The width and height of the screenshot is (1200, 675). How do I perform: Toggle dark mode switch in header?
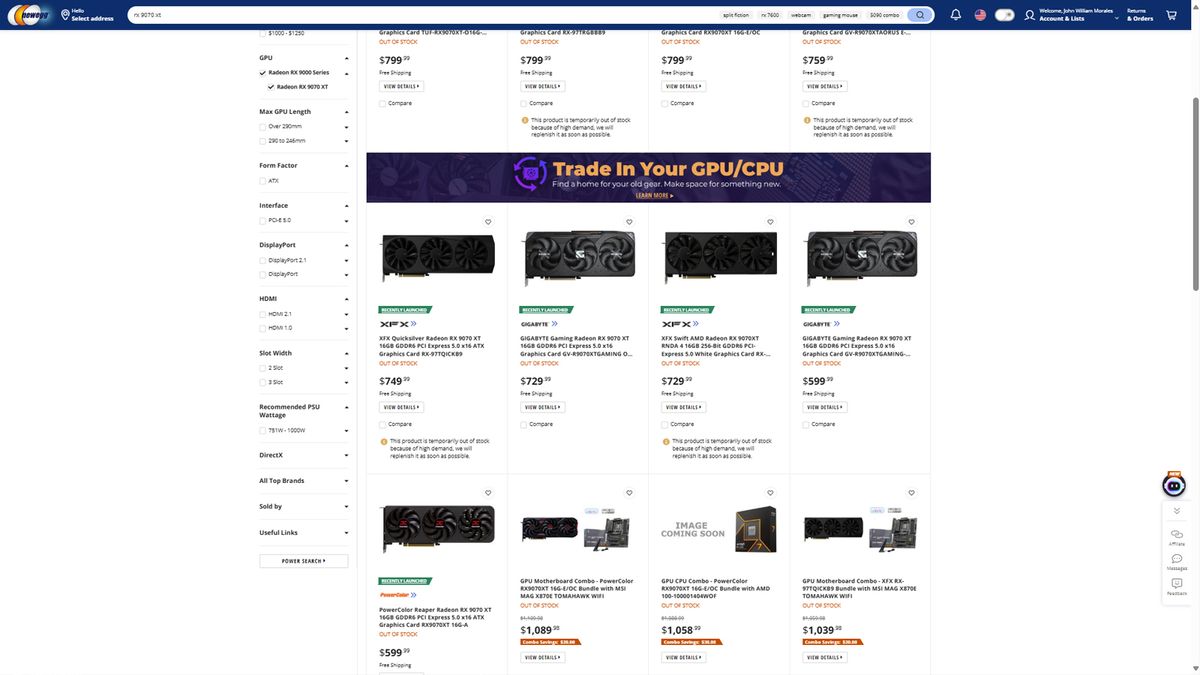(x=1005, y=15)
